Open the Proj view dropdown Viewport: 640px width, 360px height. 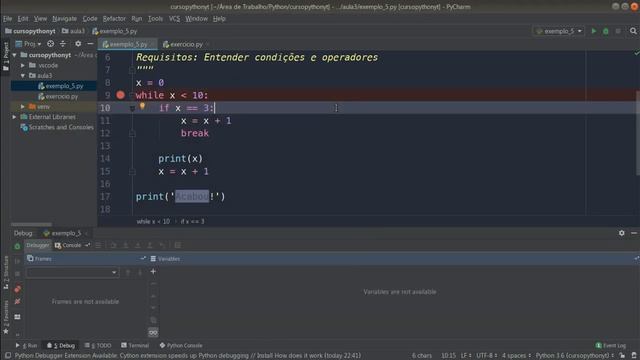[29, 44]
